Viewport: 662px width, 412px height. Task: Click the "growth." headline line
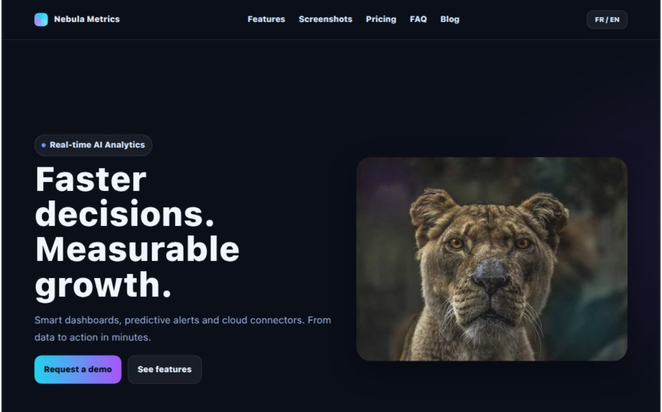[103, 285]
